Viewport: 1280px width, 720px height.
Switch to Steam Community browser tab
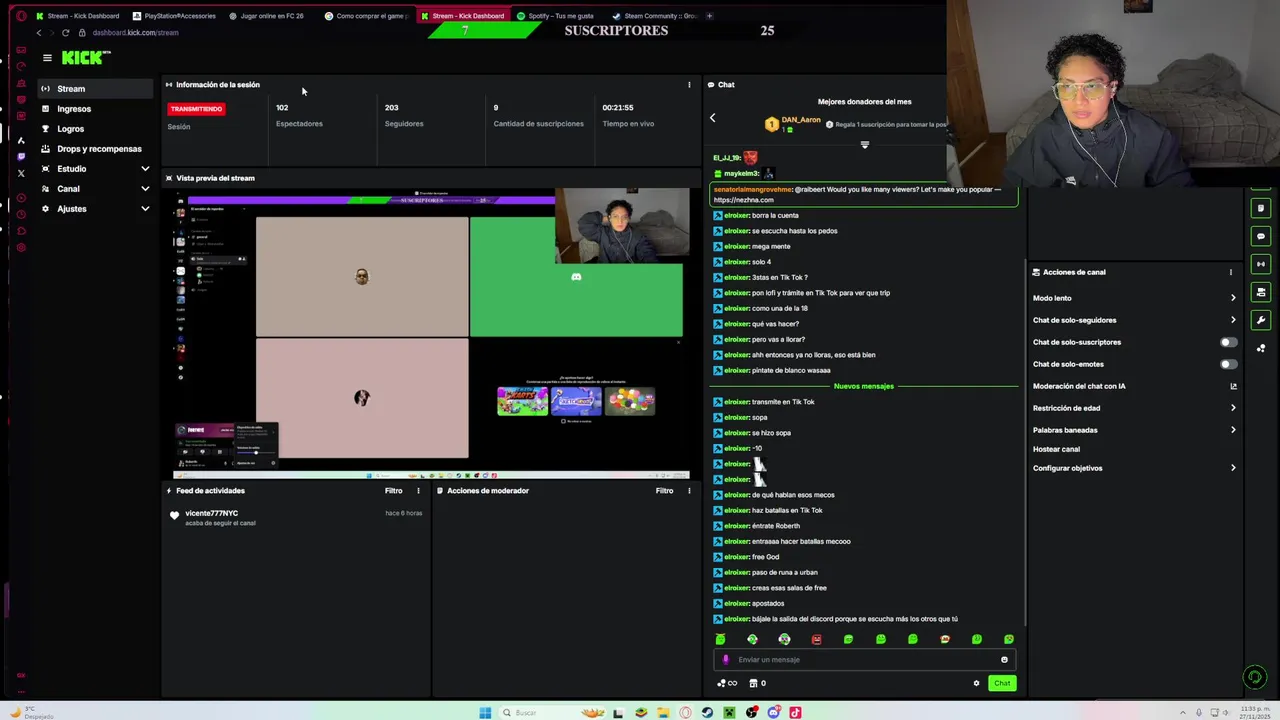[654, 16]
